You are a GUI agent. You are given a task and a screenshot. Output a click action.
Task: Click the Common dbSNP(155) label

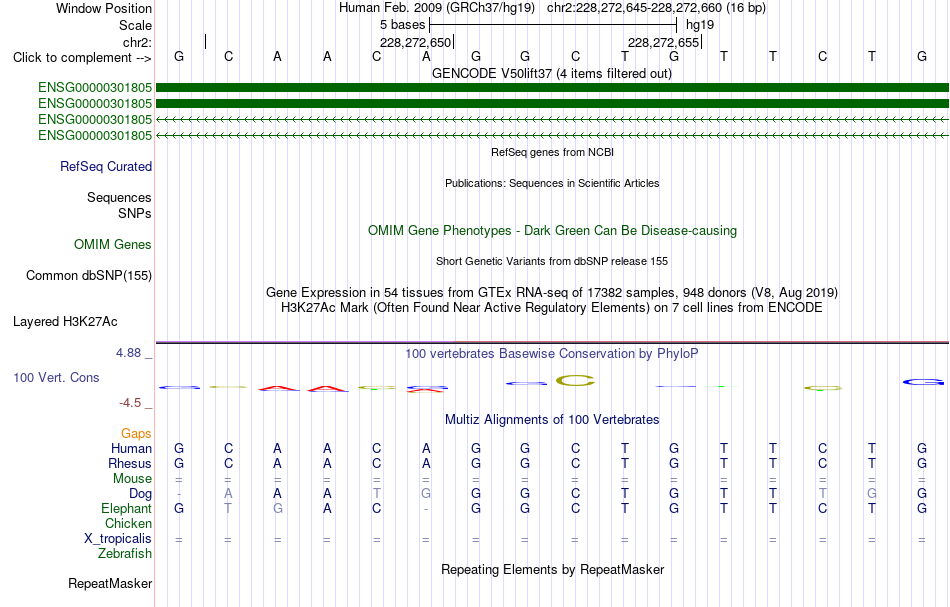pos(88,276)
